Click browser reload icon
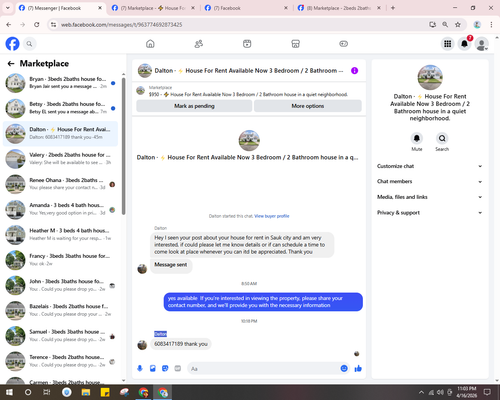 tap(37, 24)
